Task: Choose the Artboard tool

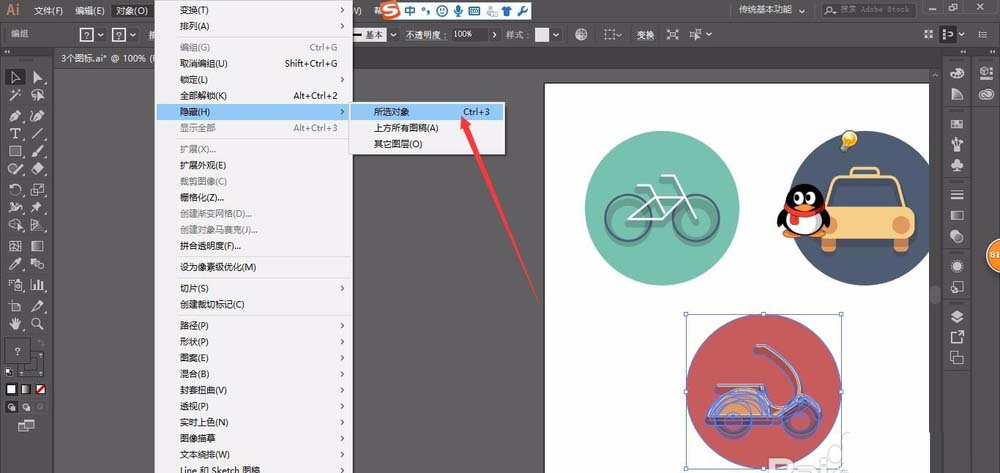Action: coord(16,305)
